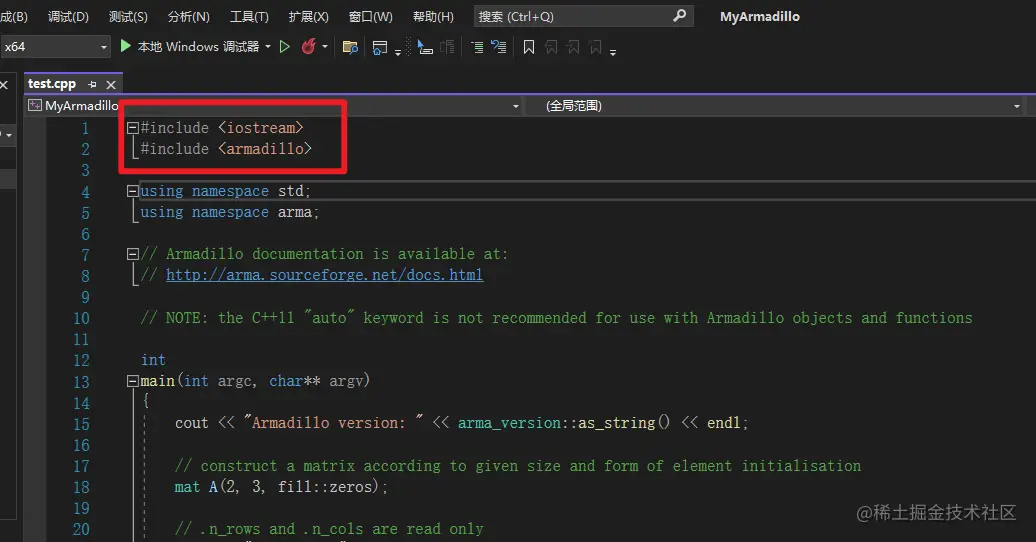Click the window layout home icon in toolbar

[380, 47]
